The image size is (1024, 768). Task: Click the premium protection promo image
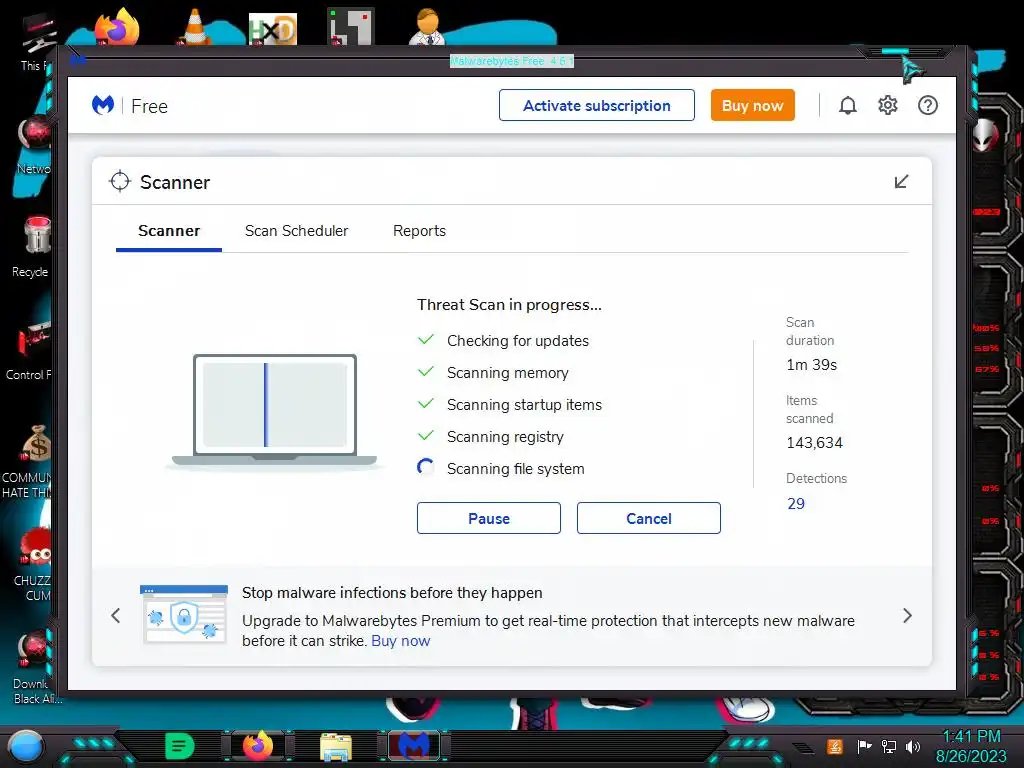click(184, 615)
